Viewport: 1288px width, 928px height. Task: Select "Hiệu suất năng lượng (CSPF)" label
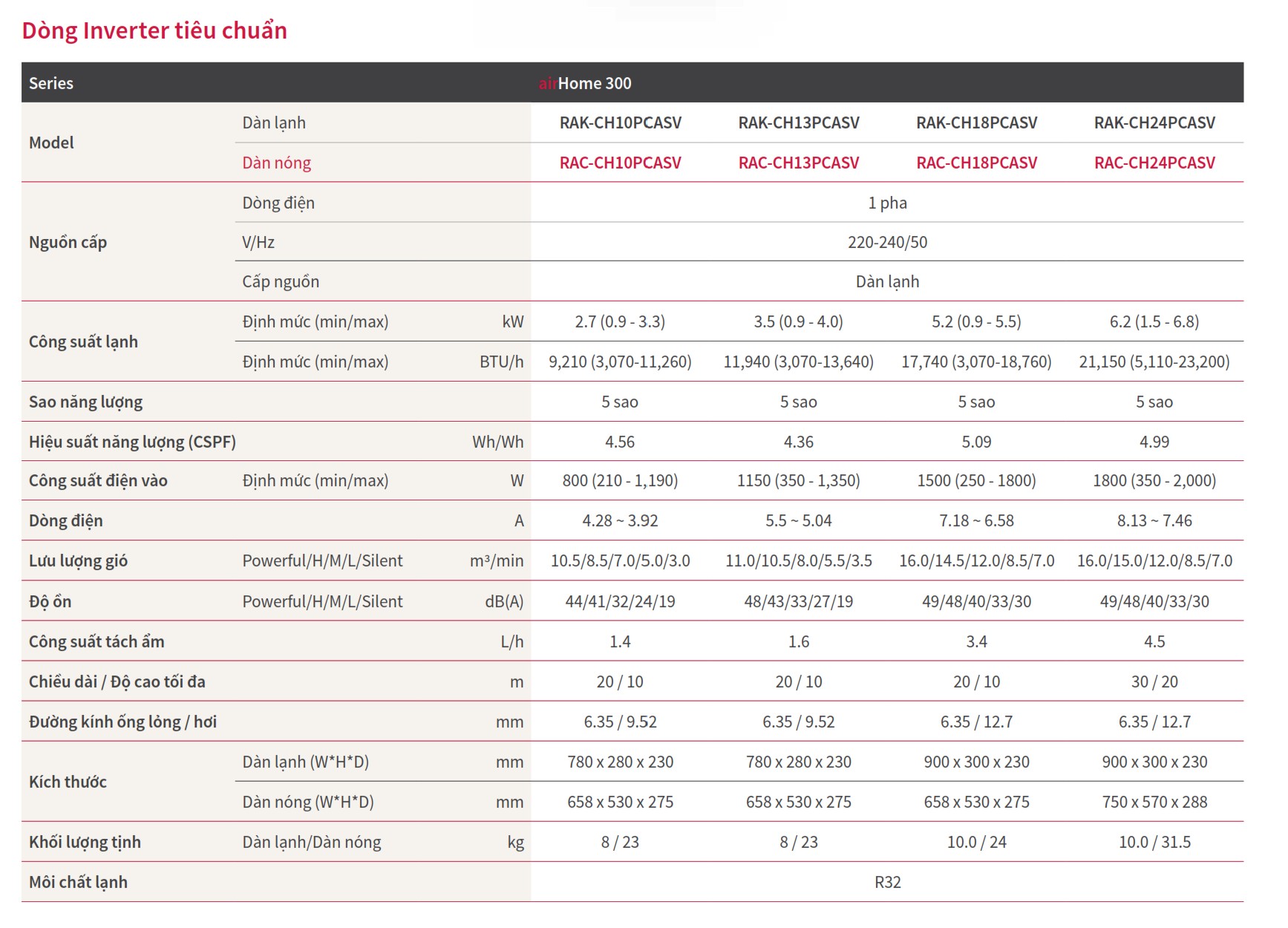[132, 442]
